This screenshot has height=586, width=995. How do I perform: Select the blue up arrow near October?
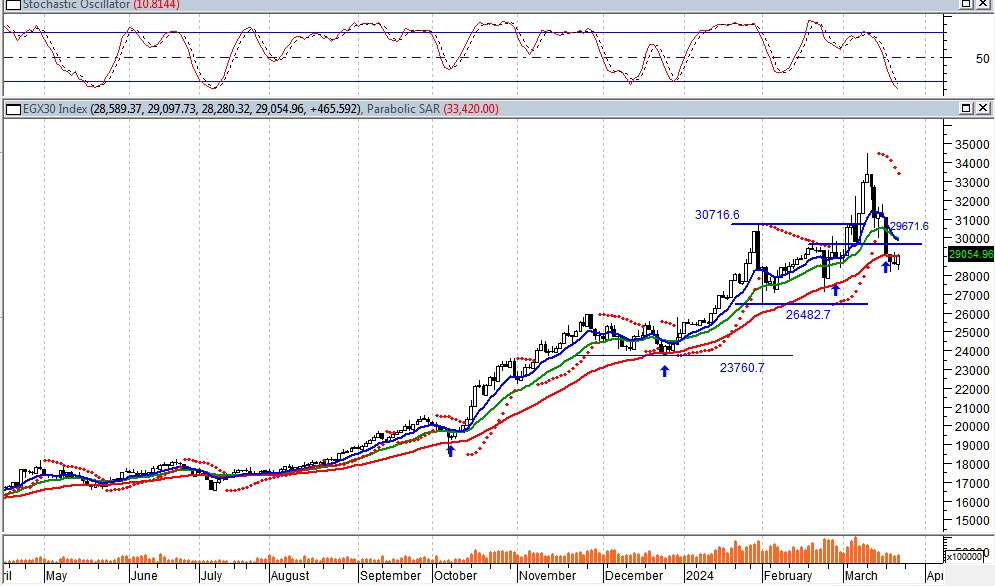click(x=450, y=451)
